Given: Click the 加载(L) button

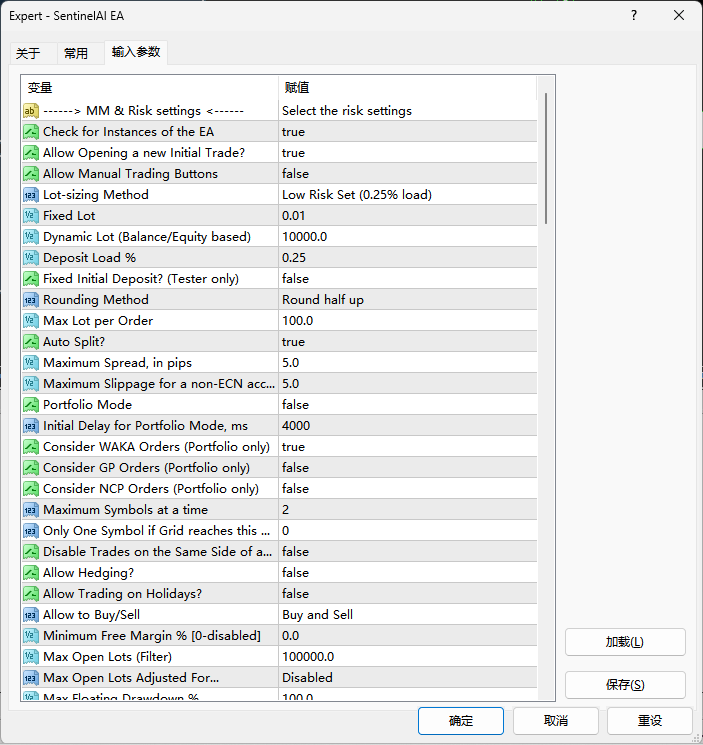Looking at the screenshot, I should pos(625,642).
